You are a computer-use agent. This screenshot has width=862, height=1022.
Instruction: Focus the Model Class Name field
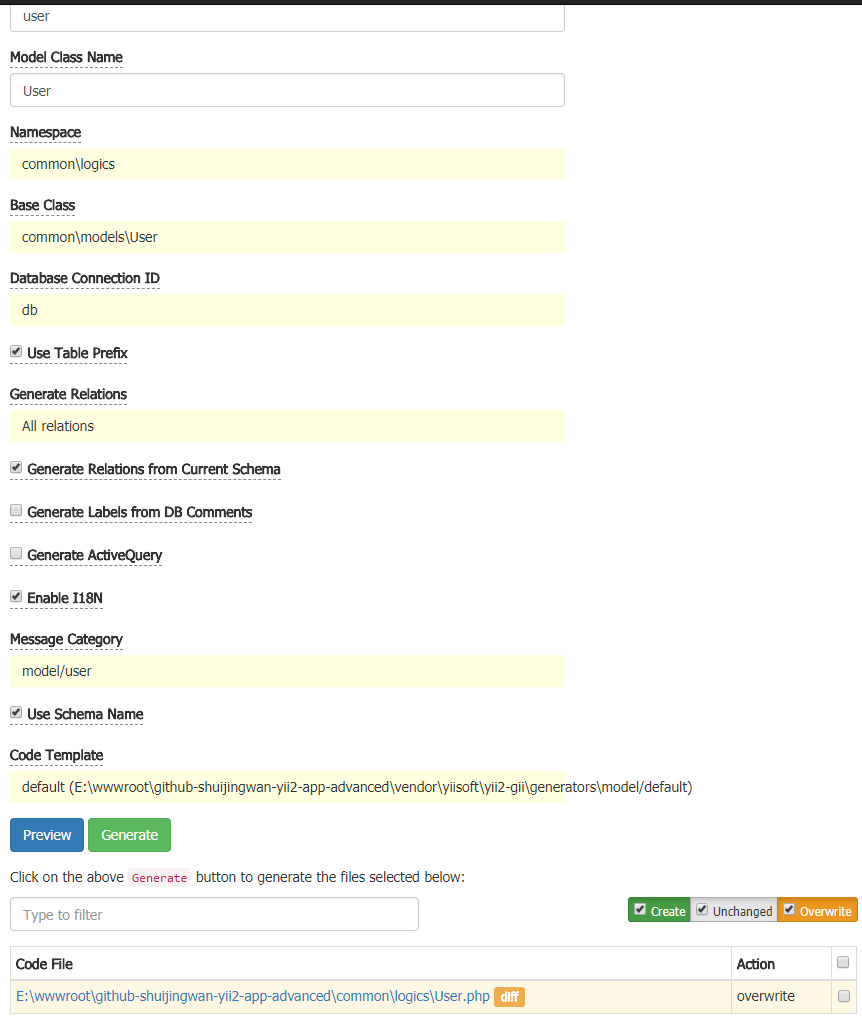287,90
